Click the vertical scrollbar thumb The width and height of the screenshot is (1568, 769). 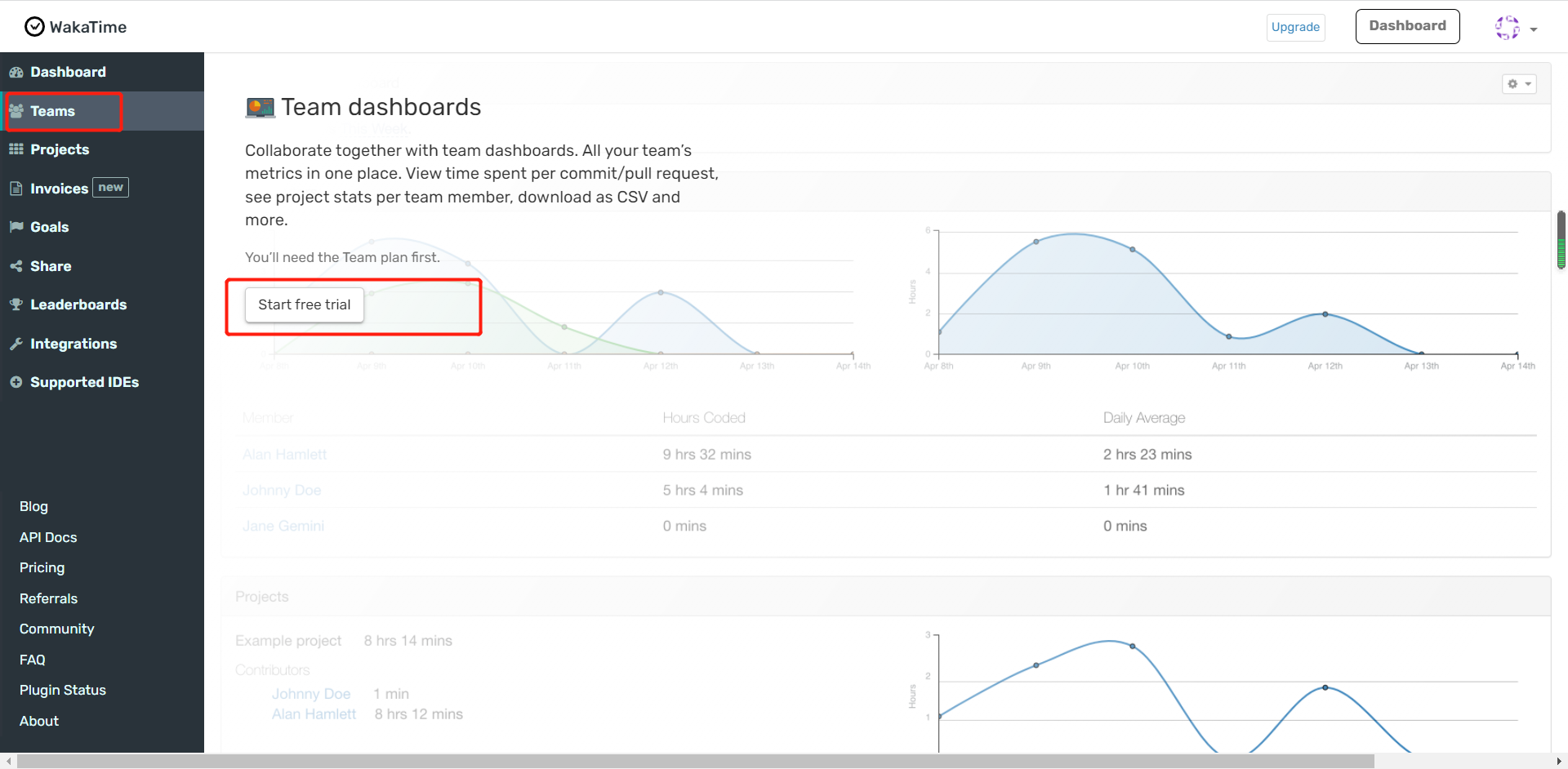1561,240
